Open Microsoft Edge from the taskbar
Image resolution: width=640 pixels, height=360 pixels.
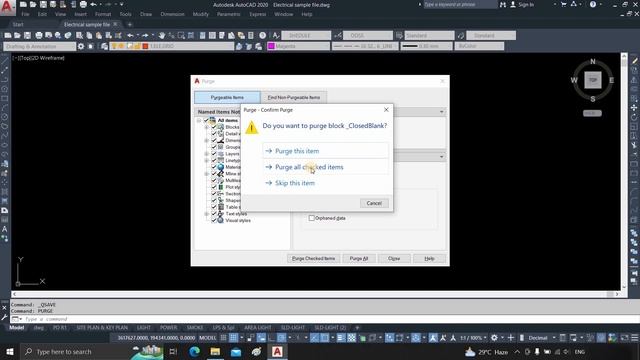click(x=194, y=351)
